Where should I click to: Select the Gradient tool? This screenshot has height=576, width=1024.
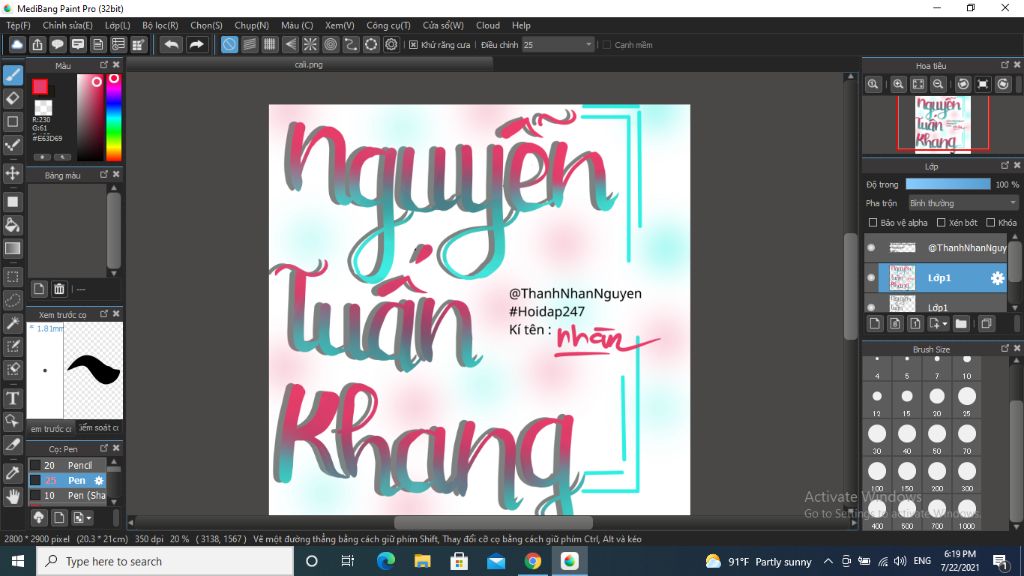coord(12,248)
